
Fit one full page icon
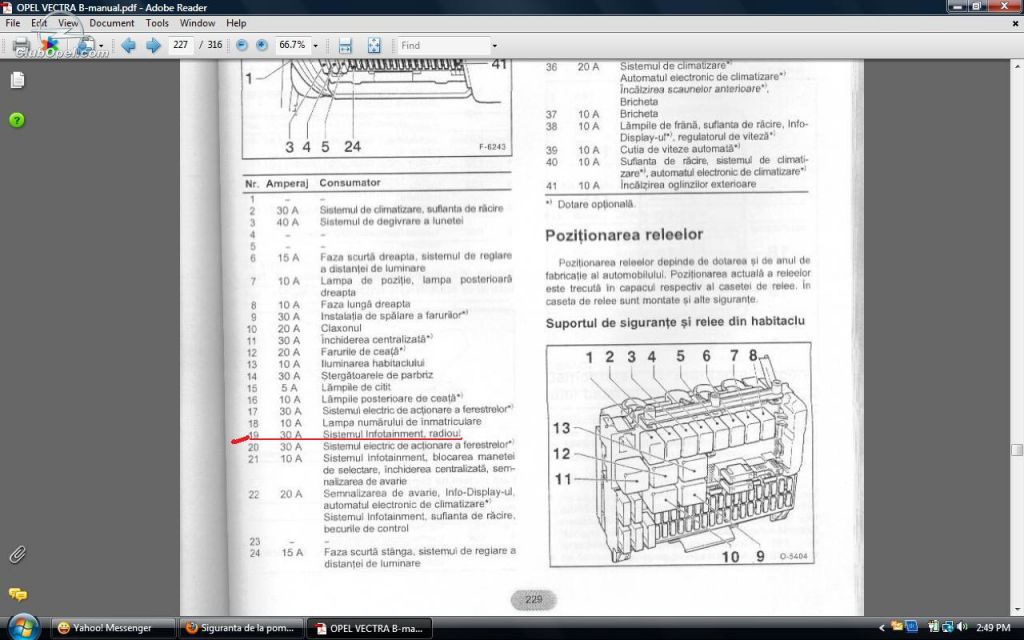coord(374,45)
